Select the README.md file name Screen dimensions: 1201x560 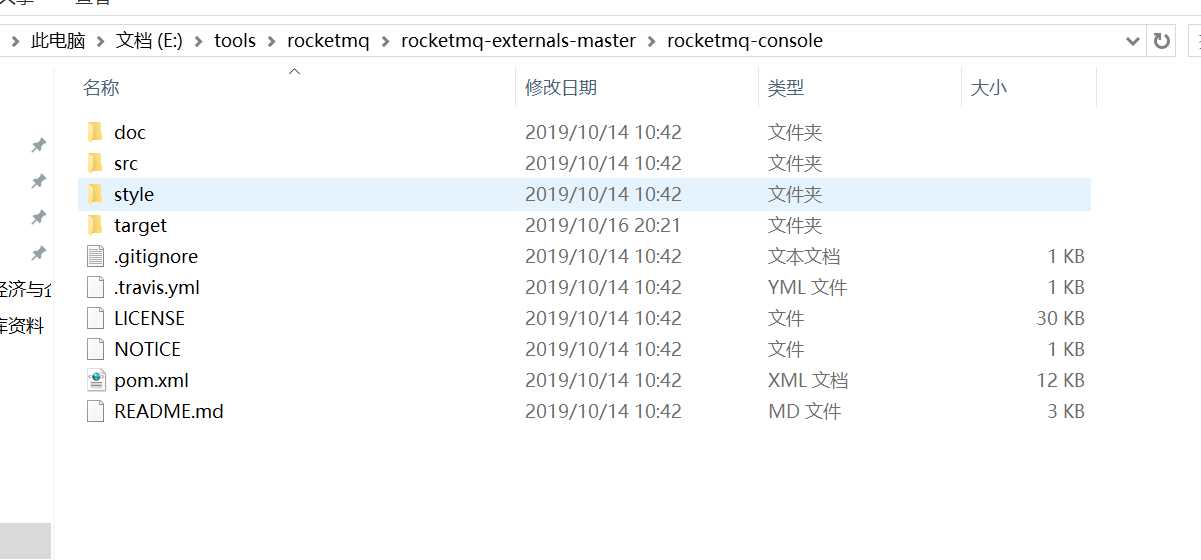coord(169,411)
